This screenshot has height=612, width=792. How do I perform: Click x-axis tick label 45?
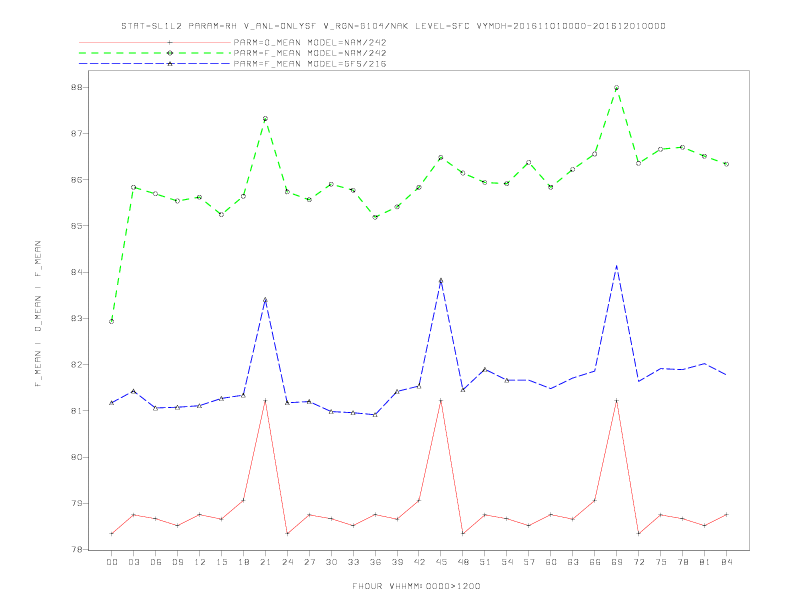441,562
